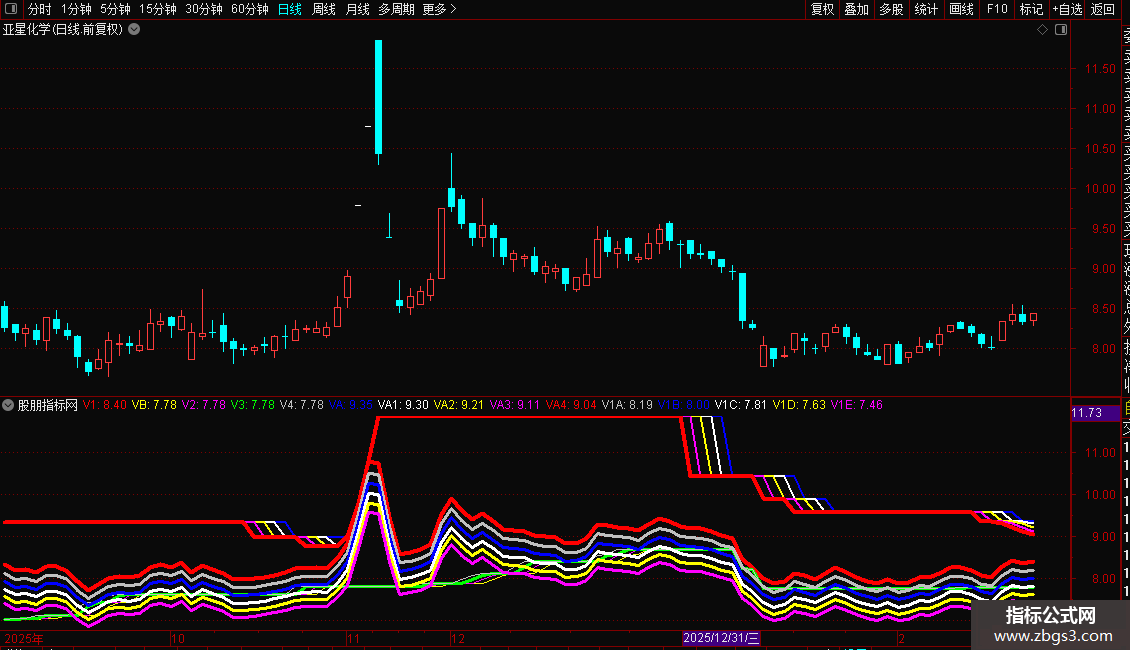1130x650 pixels.
Task: Click the 股朋指标网 indicator name
Action: click(x=48, y=405)
